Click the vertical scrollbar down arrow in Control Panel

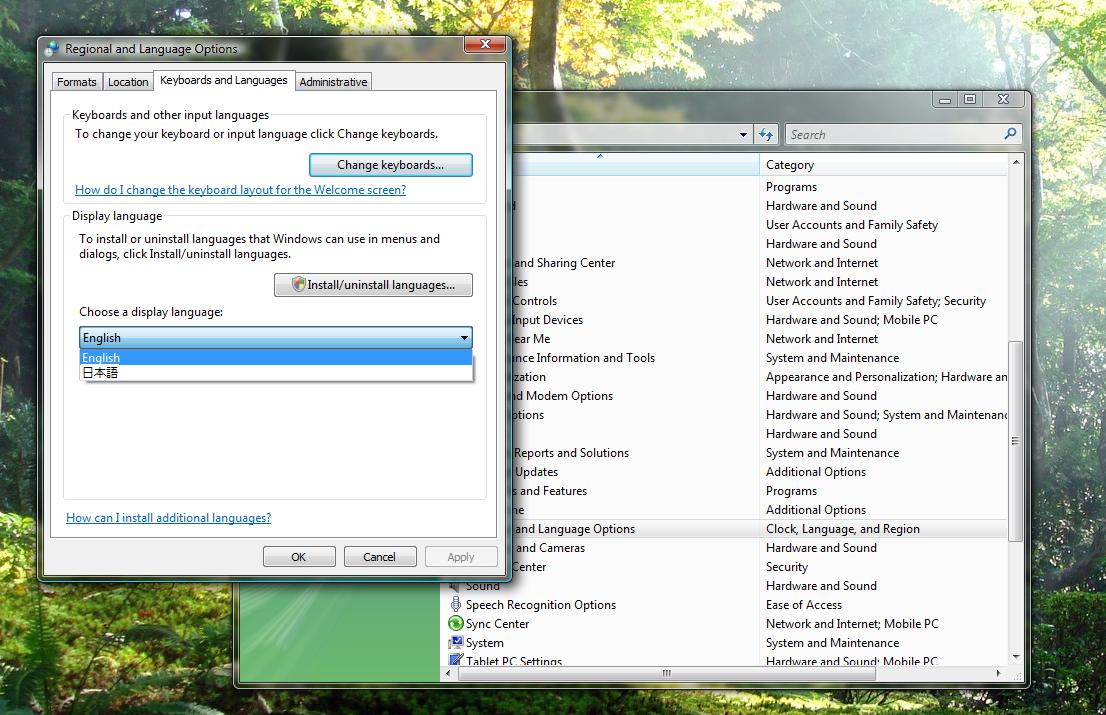tap(1016, 656)
